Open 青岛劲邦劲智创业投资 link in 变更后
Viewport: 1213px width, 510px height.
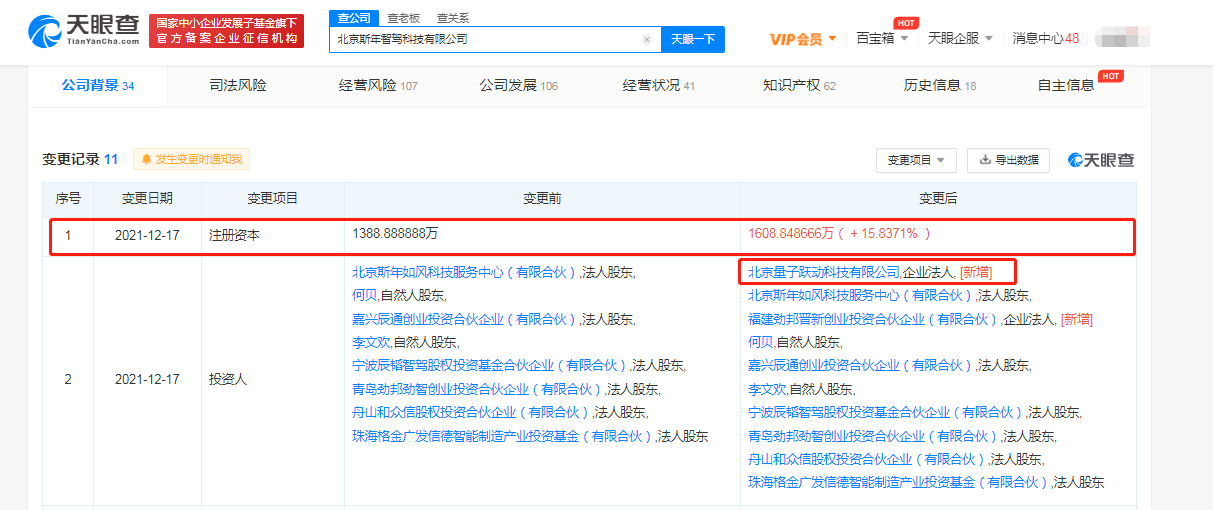click(873, 436)
